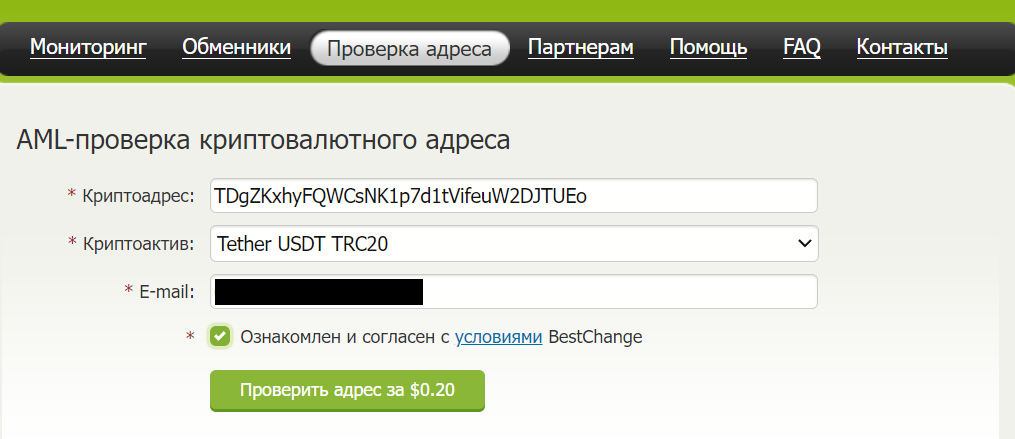Click the Криптоактив field label

click(x=139, y=244)
